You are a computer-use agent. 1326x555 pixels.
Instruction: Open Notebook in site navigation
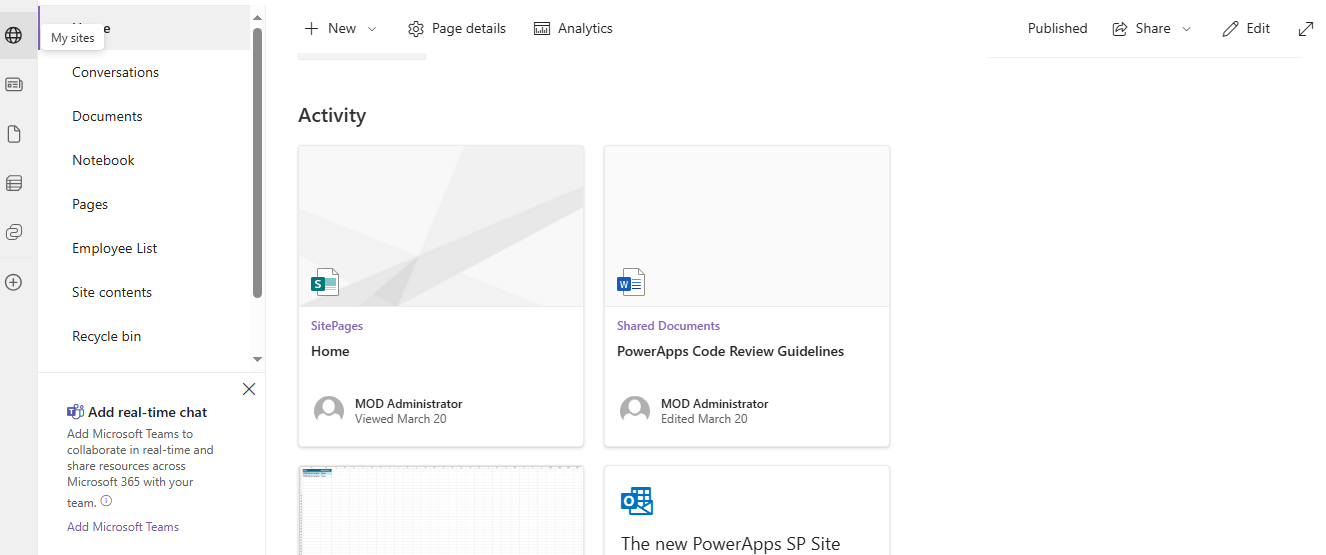point(103,160)
